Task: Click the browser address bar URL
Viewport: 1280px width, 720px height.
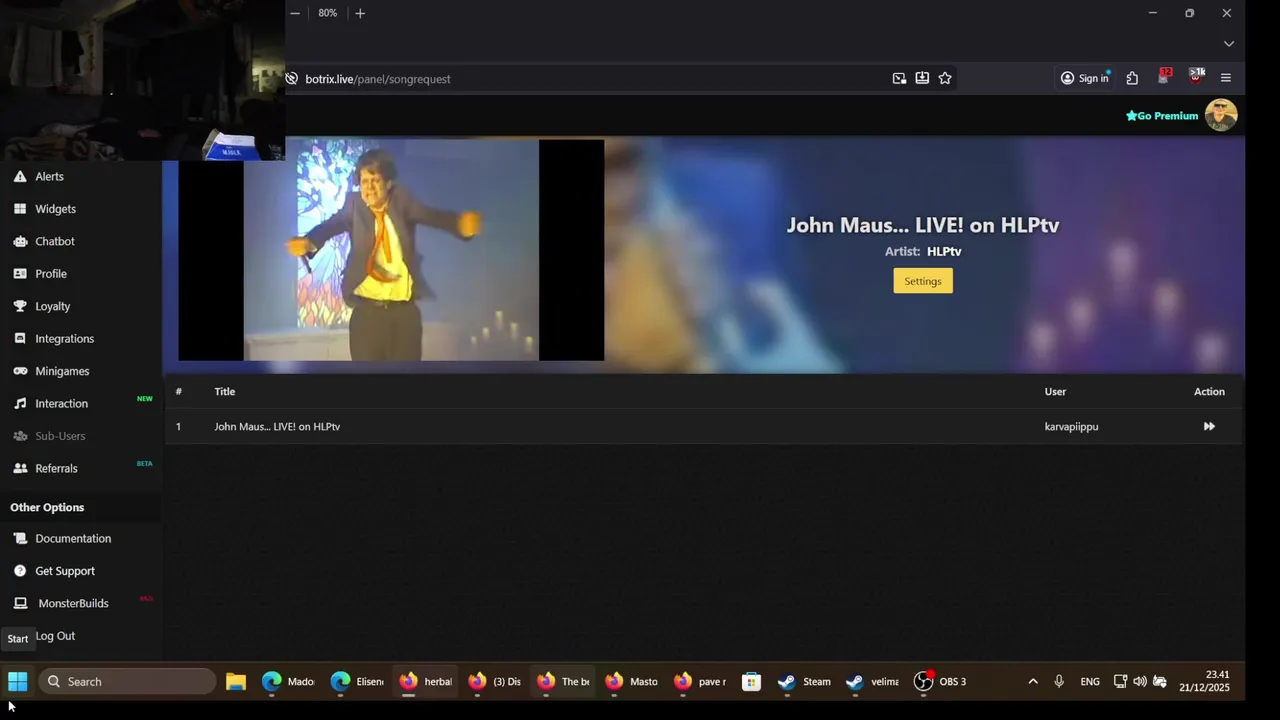Action: coord(378,79)
